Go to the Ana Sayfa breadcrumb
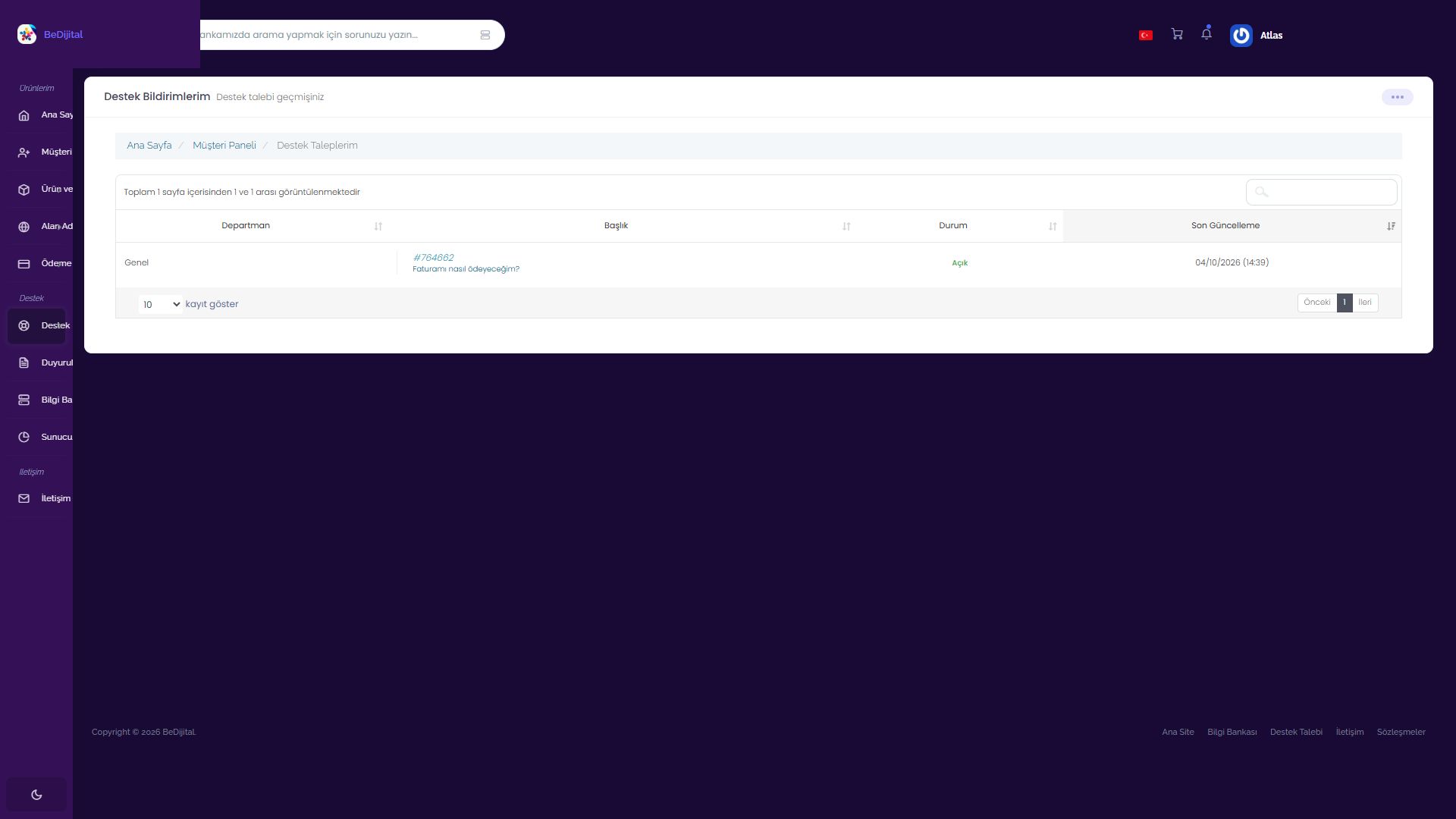This screenshot has width=1456, height=819. (x=149, y=146)
